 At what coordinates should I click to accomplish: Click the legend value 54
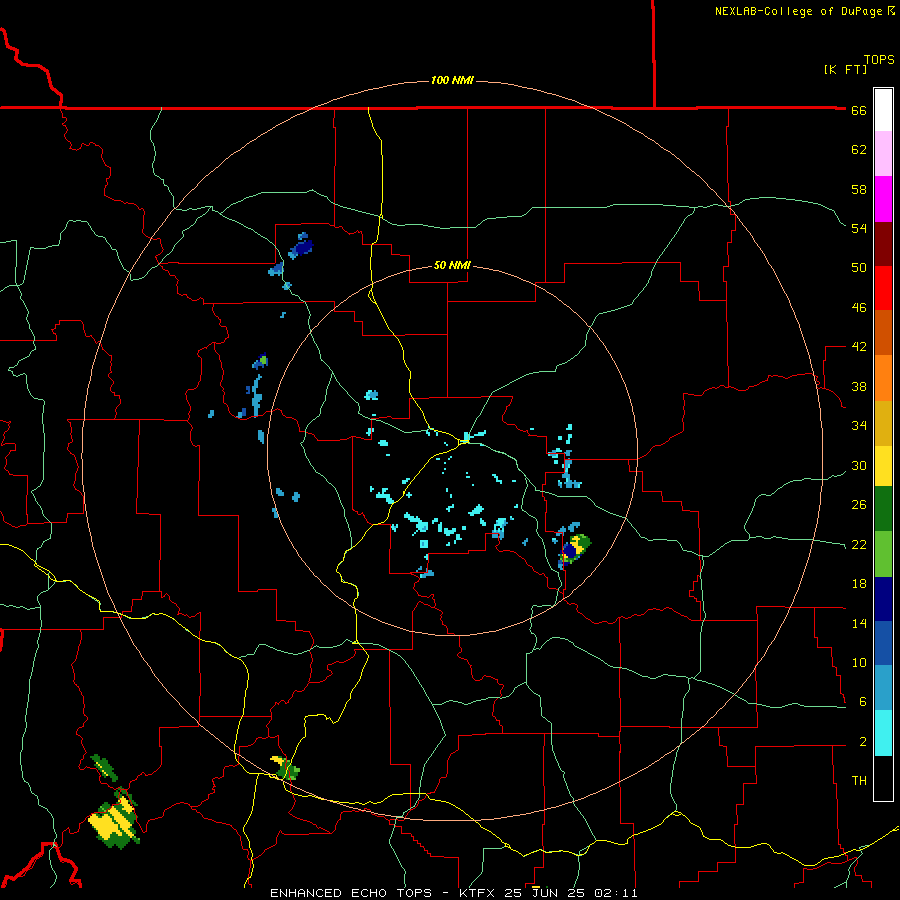(859, 228)
